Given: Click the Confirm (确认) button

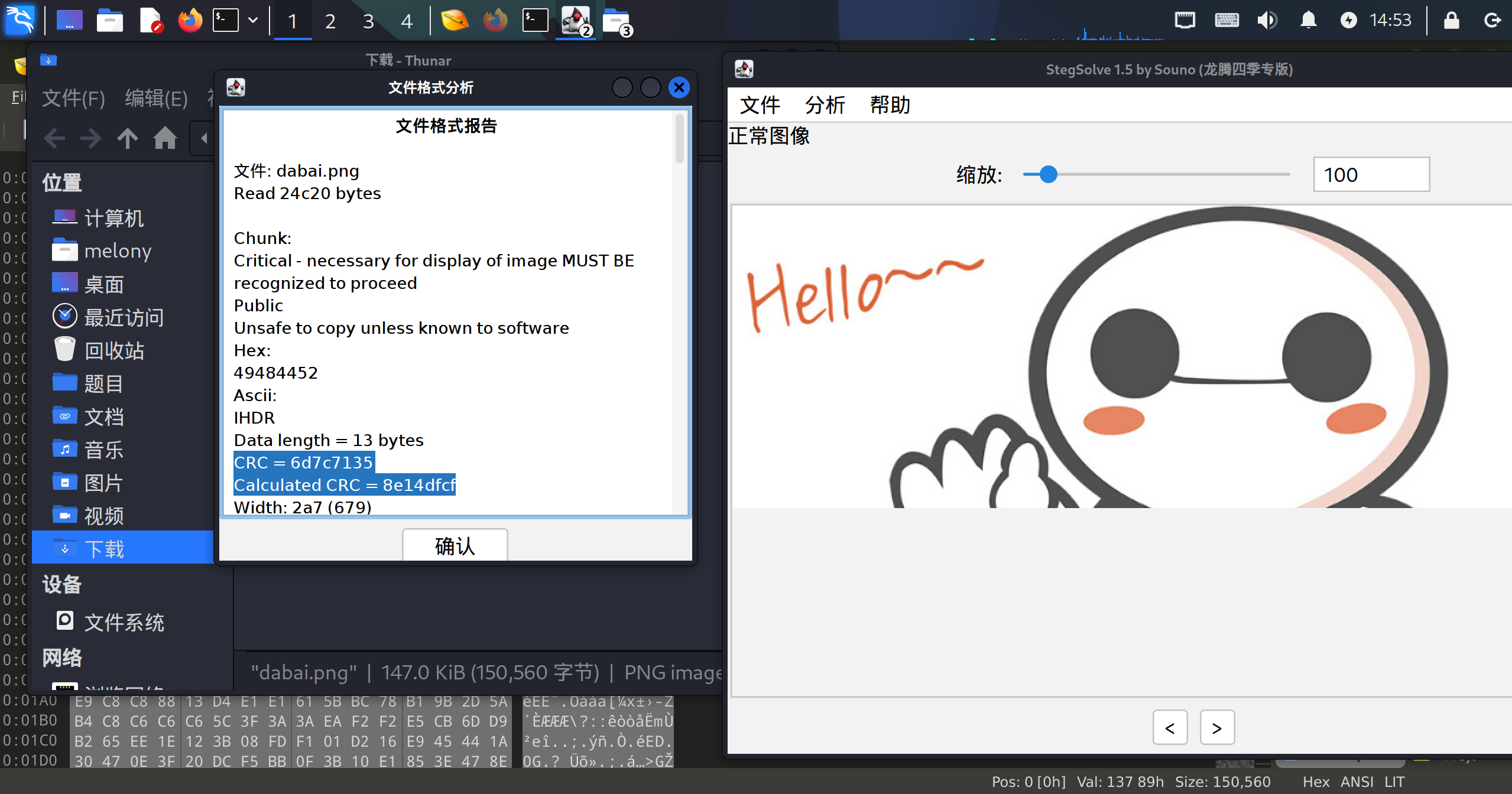Looking at the screenshot, I should tap(455, 545).
